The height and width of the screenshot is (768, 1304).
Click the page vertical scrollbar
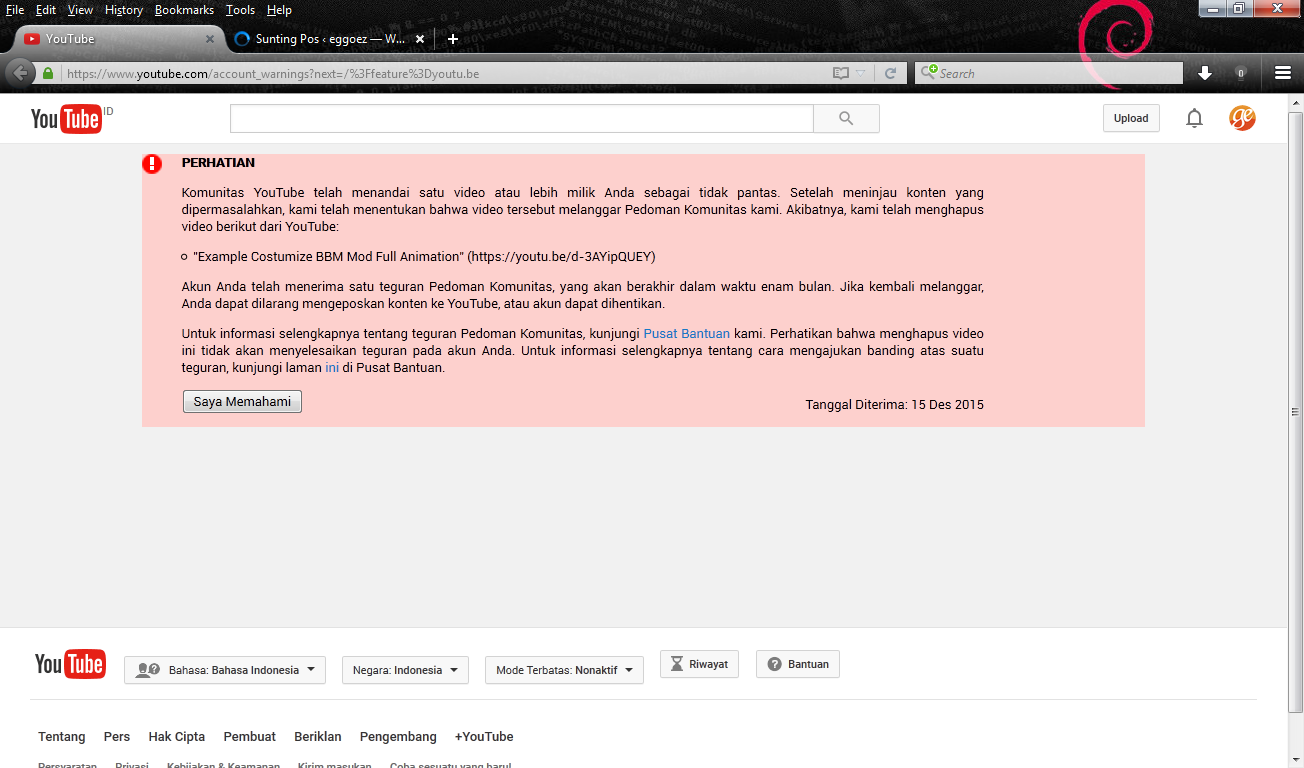(x=1296, y=410)
